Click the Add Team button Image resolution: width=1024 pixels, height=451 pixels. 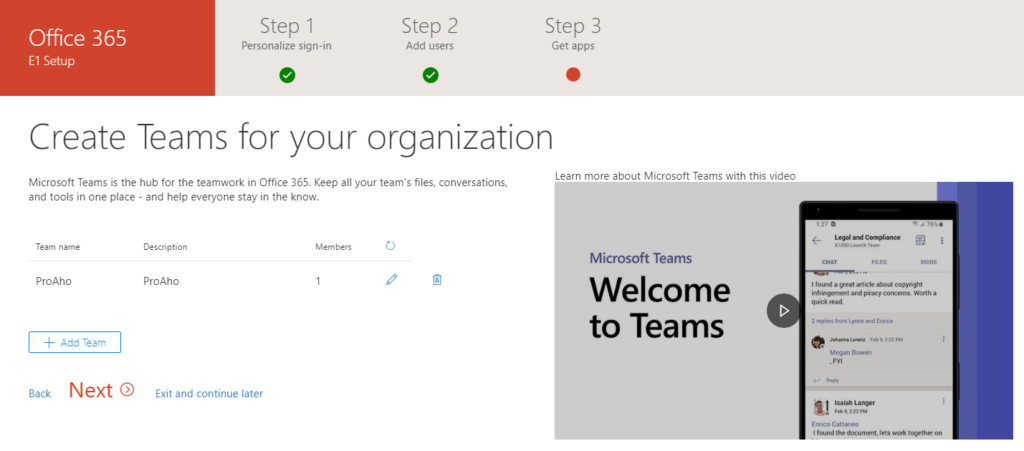click(x=74, y=342)
